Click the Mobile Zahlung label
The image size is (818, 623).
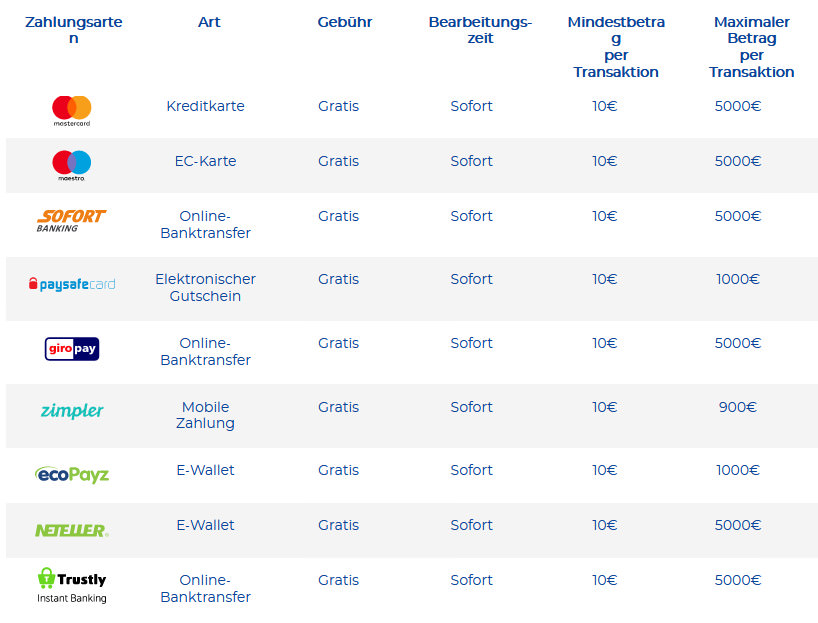pyautogui.click(x=206, y=415)
